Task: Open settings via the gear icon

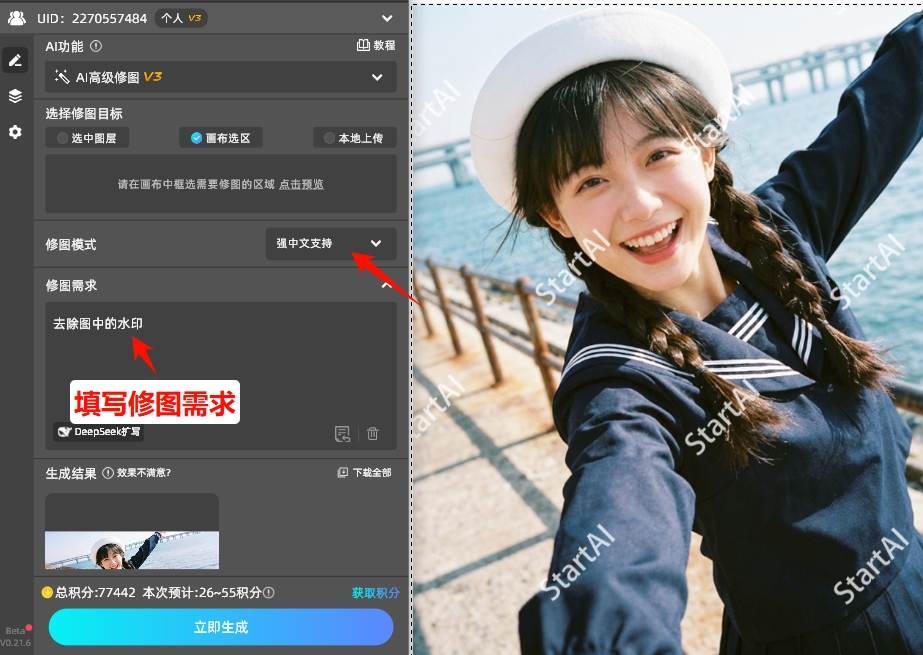Action: click(15, 131)
